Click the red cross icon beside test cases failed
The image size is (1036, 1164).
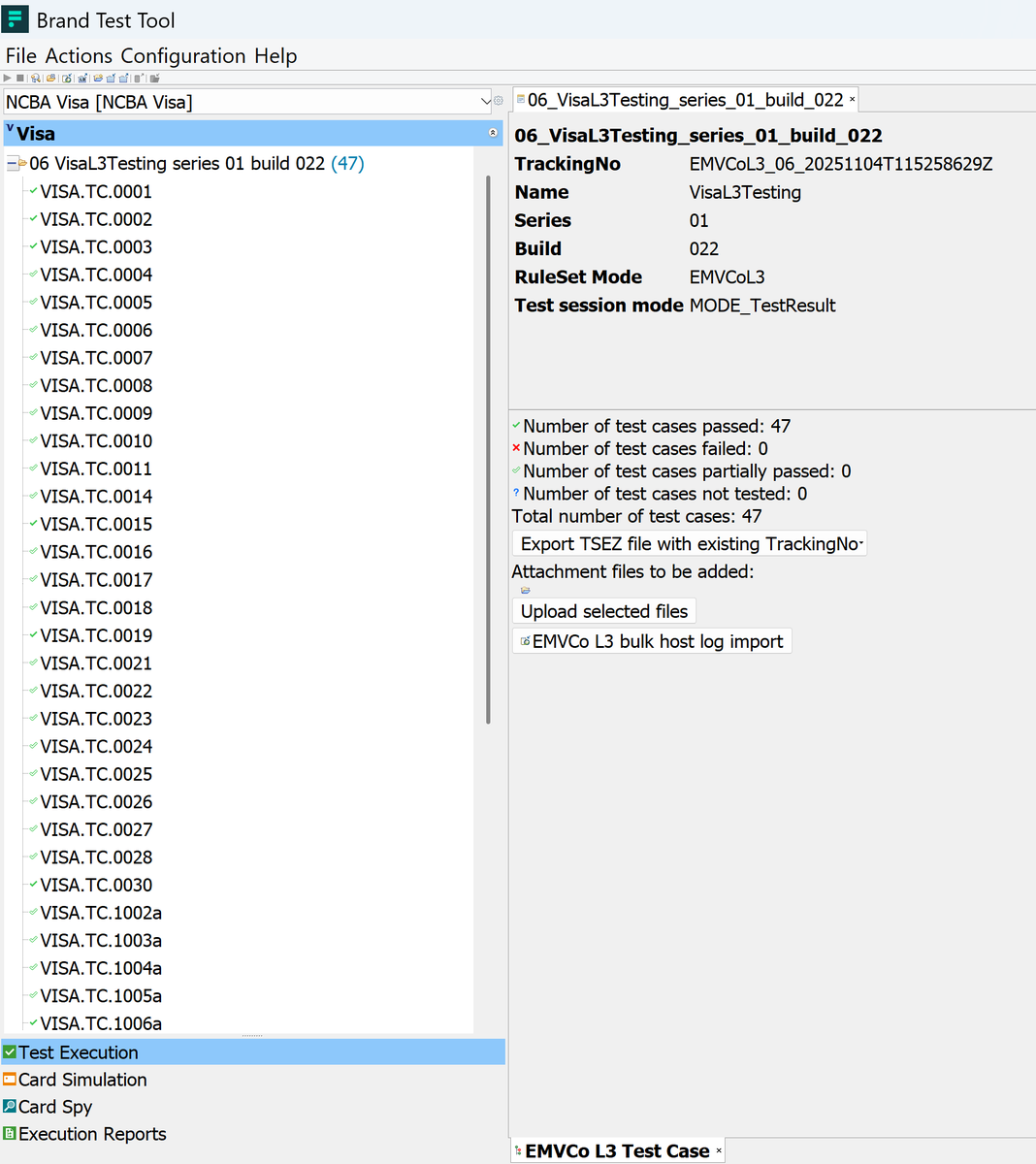pos(516,447)
